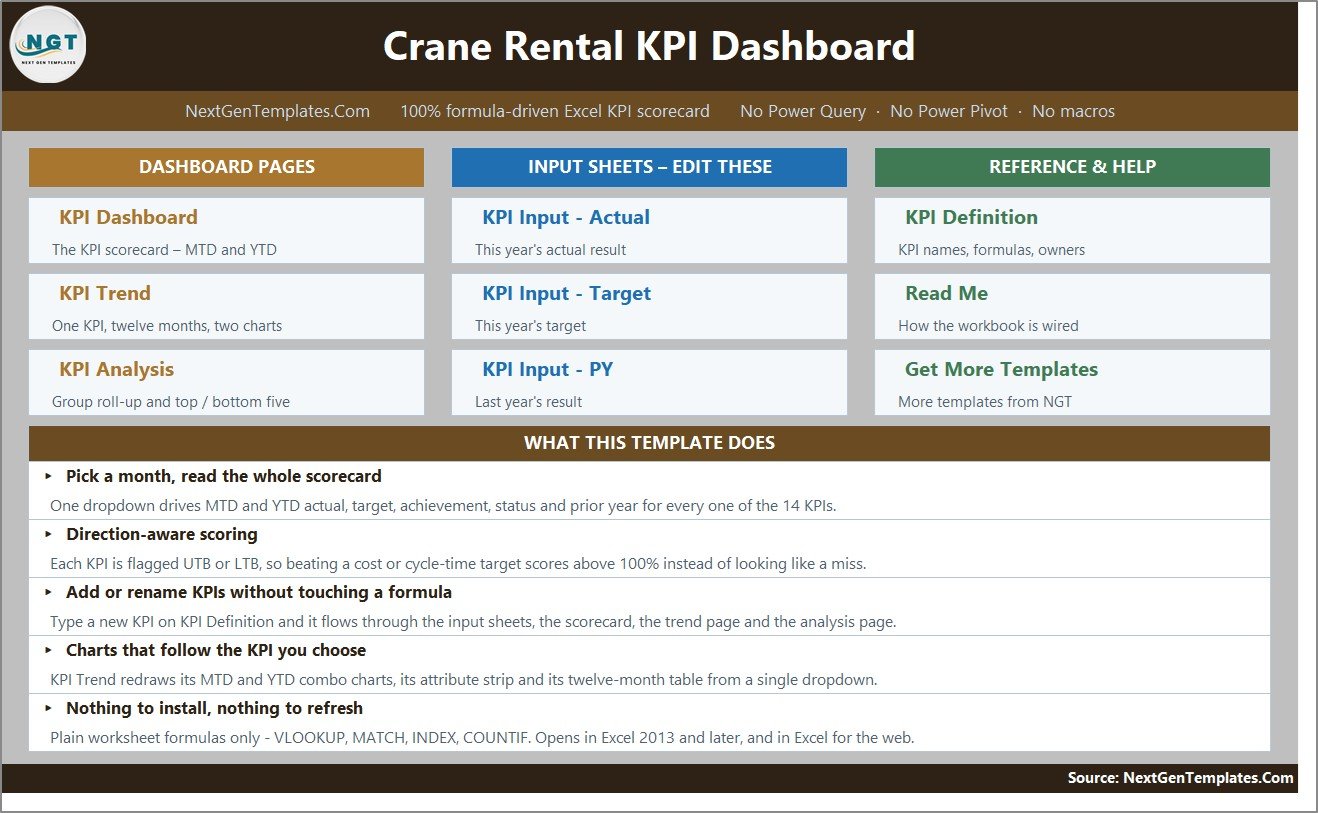Viewport: 1318px width, 813px height.
Task: Click 'Pick a month, read the whole scorecard' heading
Action: point(224,476)
